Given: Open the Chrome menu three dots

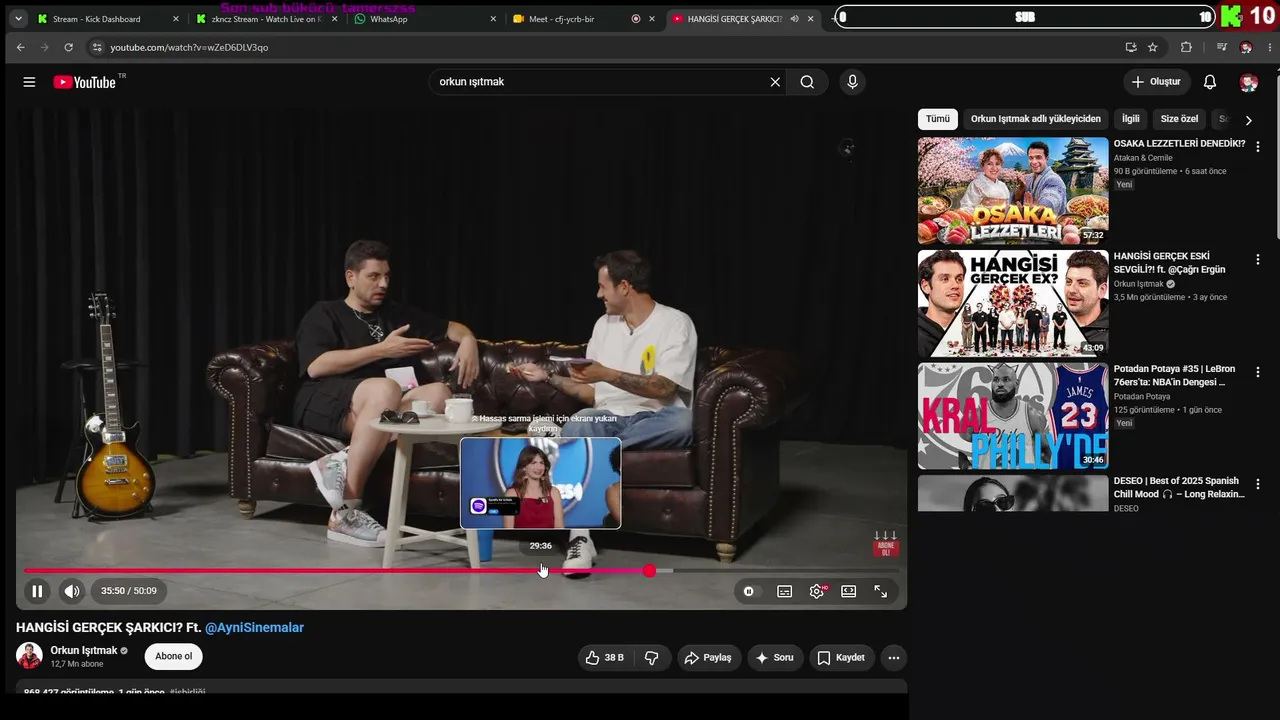Looking at the screenshot, I should (1270, 47).
